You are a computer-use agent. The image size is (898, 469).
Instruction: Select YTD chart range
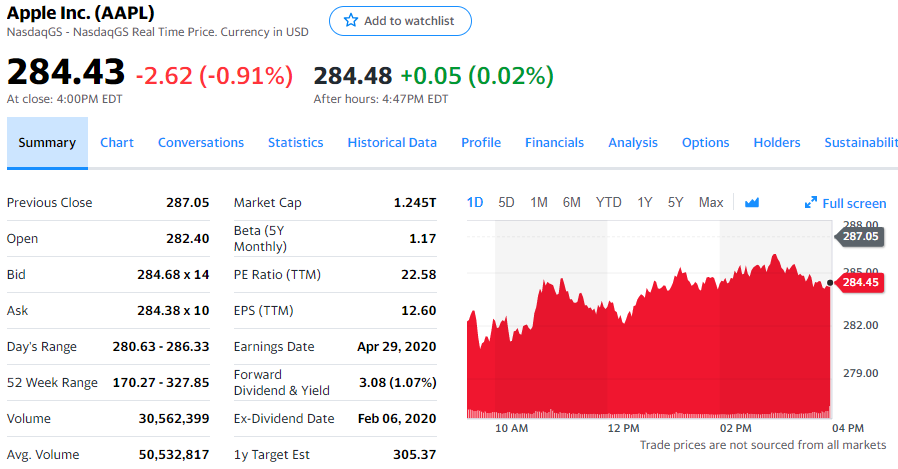click(608, 202)
